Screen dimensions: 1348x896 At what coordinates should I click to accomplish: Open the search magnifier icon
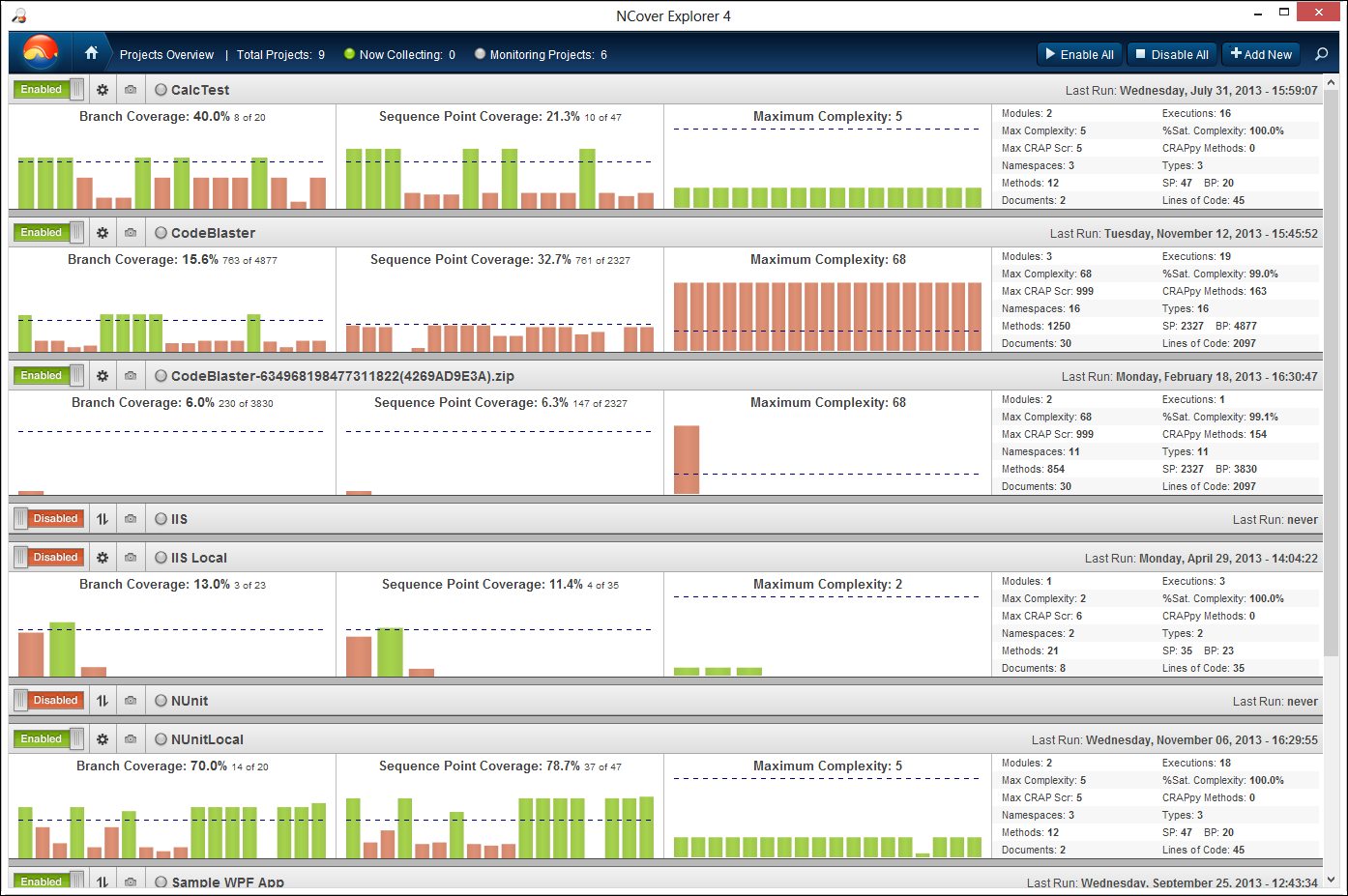pos(1321,54)
